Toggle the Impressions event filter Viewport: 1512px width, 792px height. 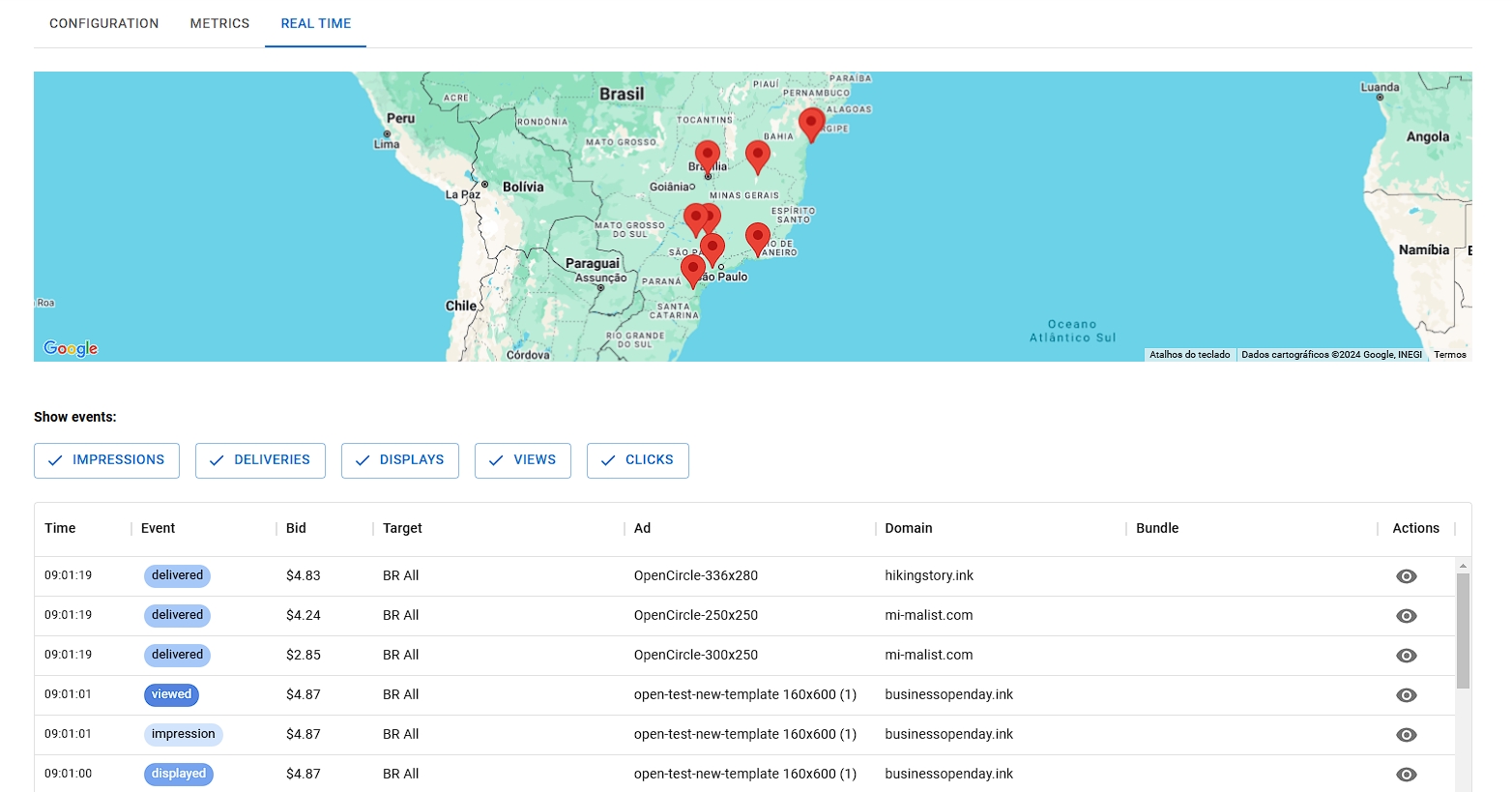click(x=106, y=460)
